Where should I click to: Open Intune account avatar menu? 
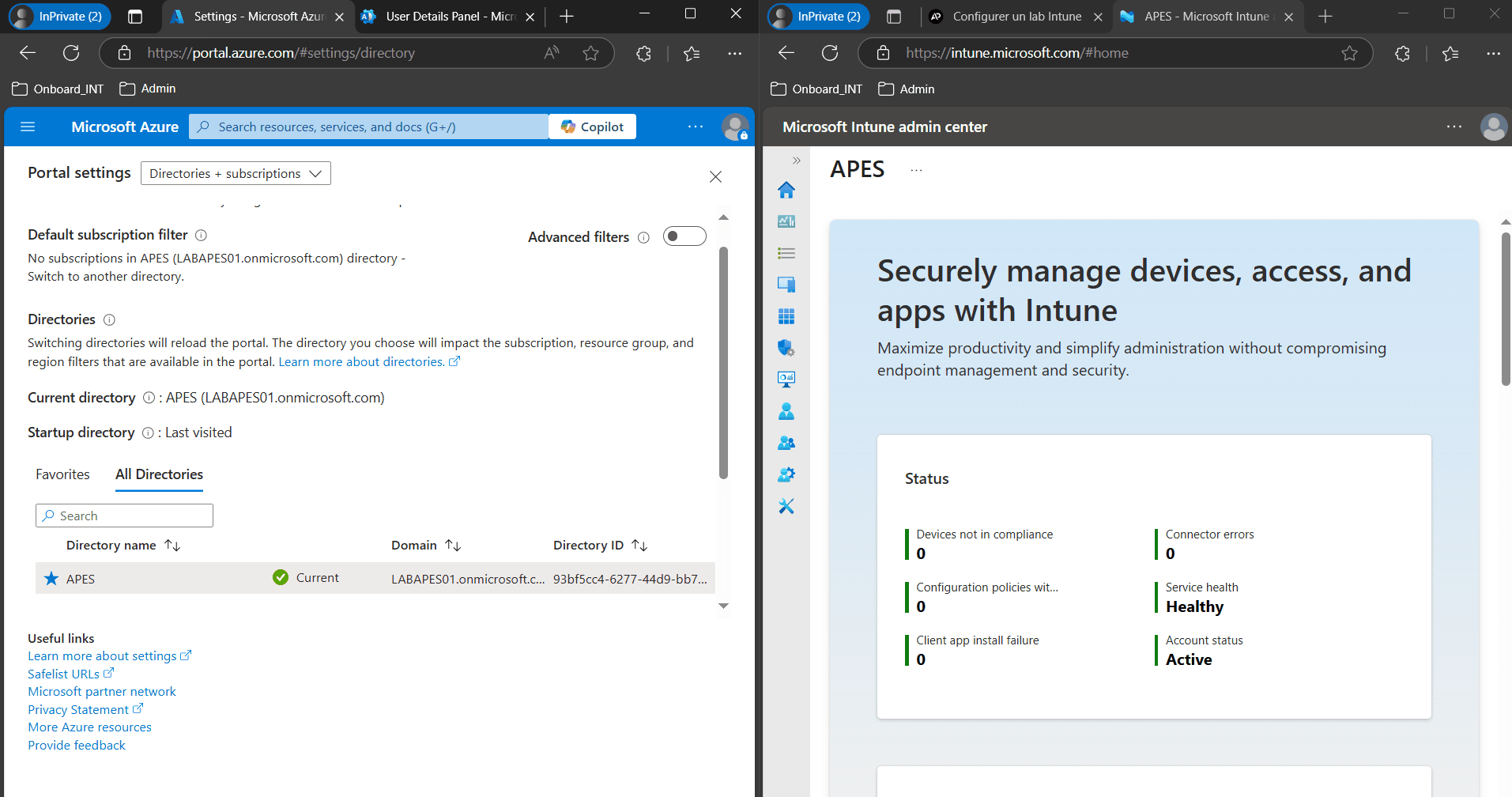pos(1494,127)
